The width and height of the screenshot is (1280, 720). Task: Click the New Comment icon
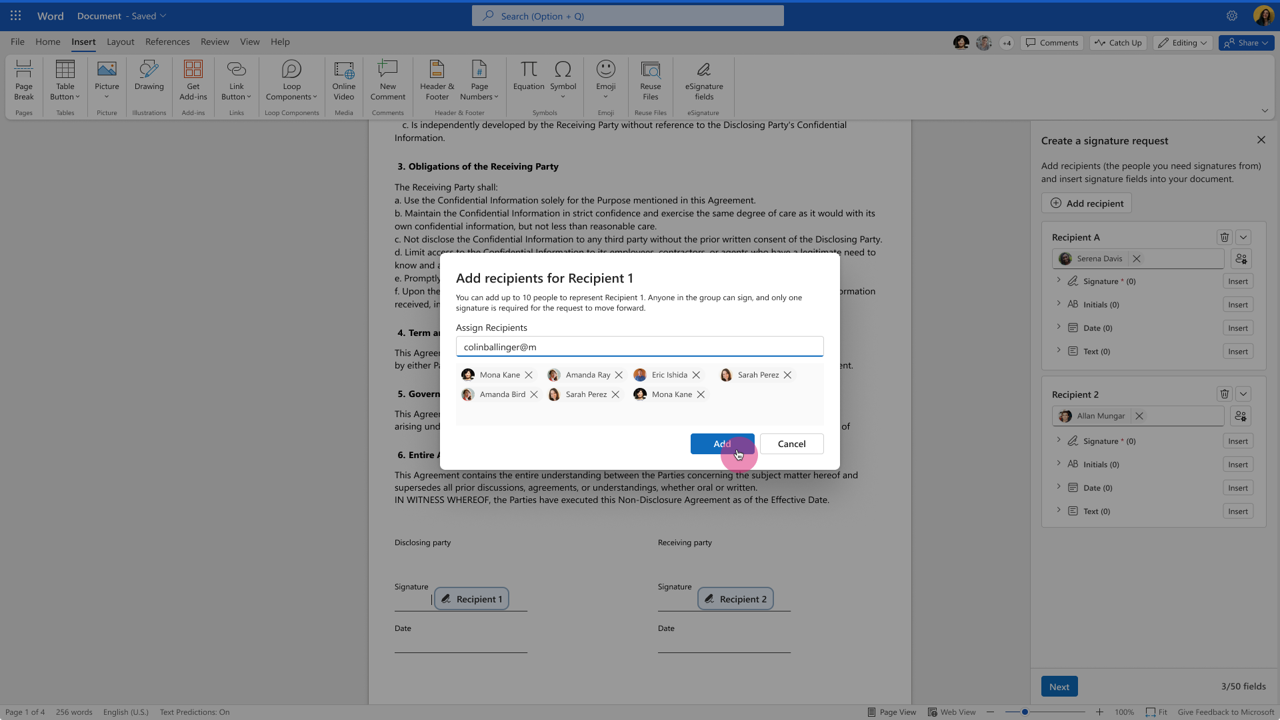387,80
